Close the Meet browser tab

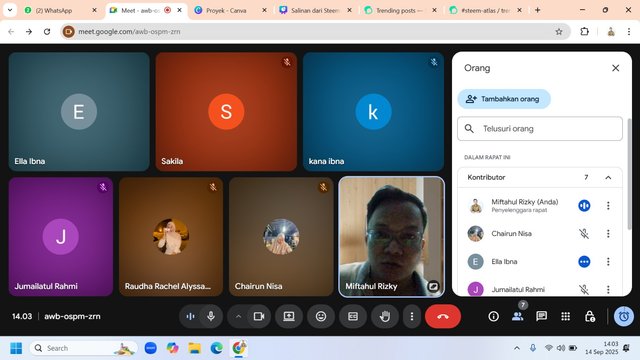(x=180, y=10)
